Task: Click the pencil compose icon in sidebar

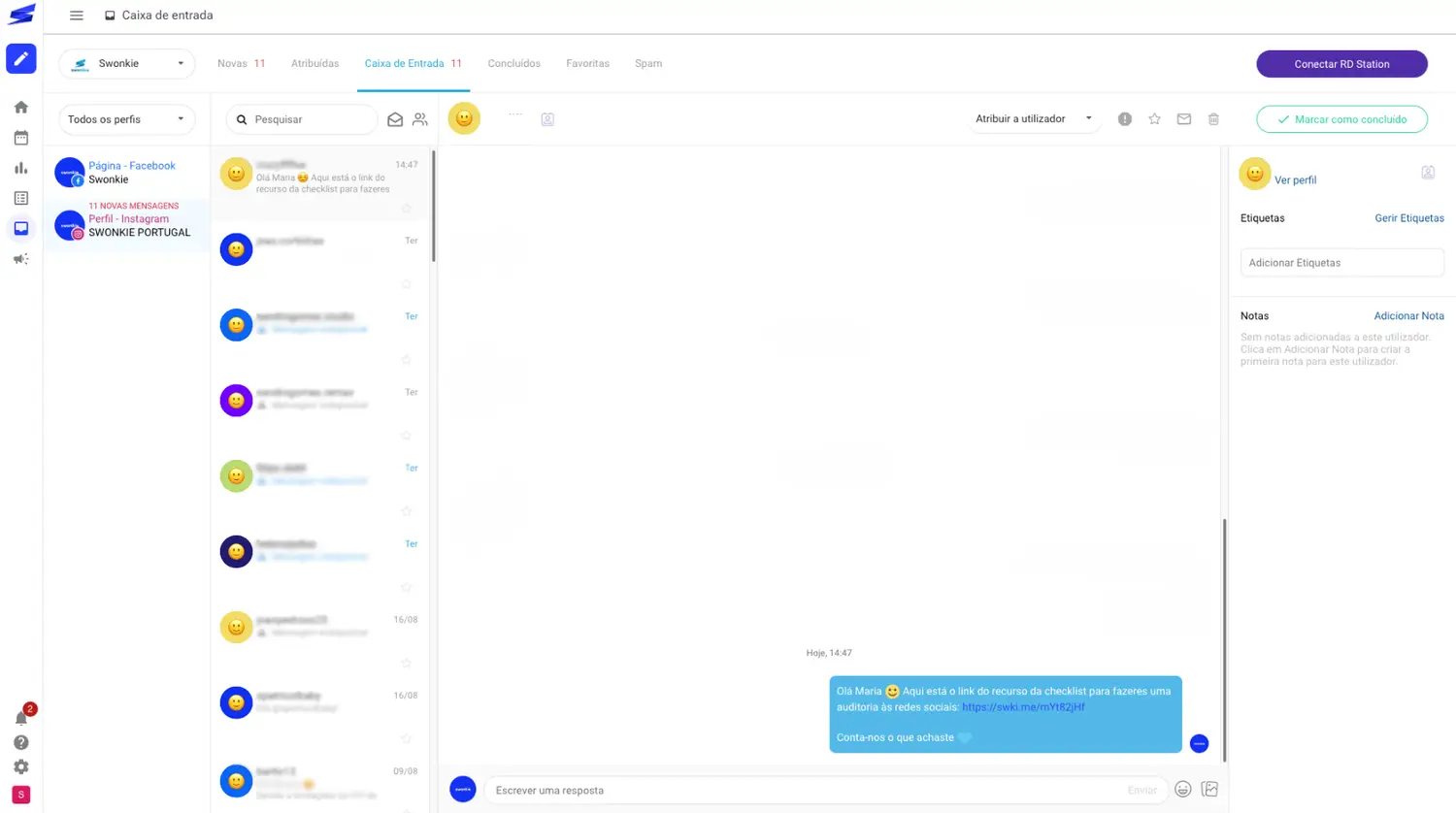Action: [21, 59]
